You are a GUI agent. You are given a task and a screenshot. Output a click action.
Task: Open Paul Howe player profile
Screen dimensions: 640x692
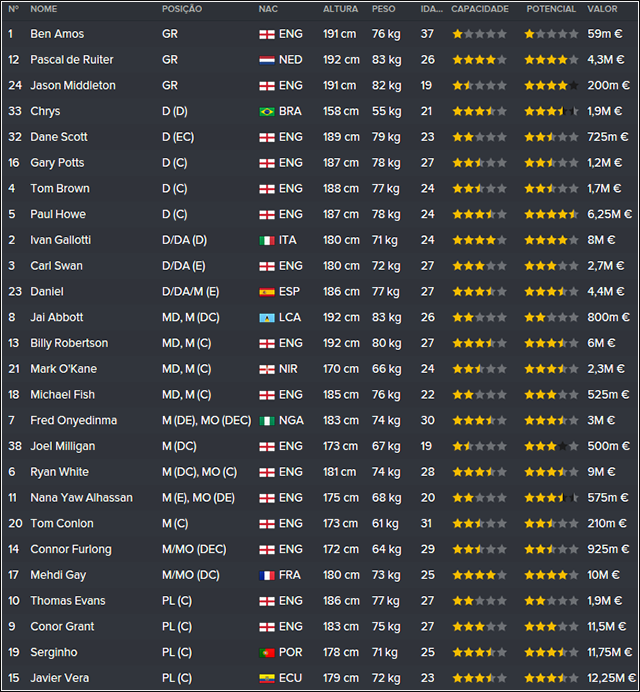point(58,214)
